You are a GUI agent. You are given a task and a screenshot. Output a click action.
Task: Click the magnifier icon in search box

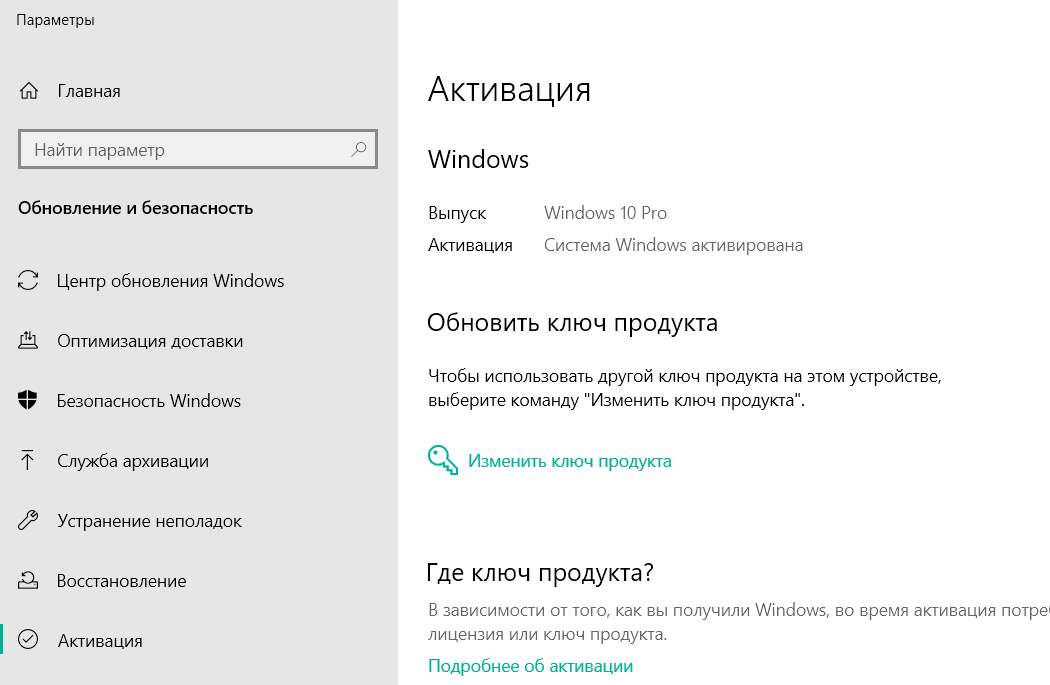[x=359, y=149]
